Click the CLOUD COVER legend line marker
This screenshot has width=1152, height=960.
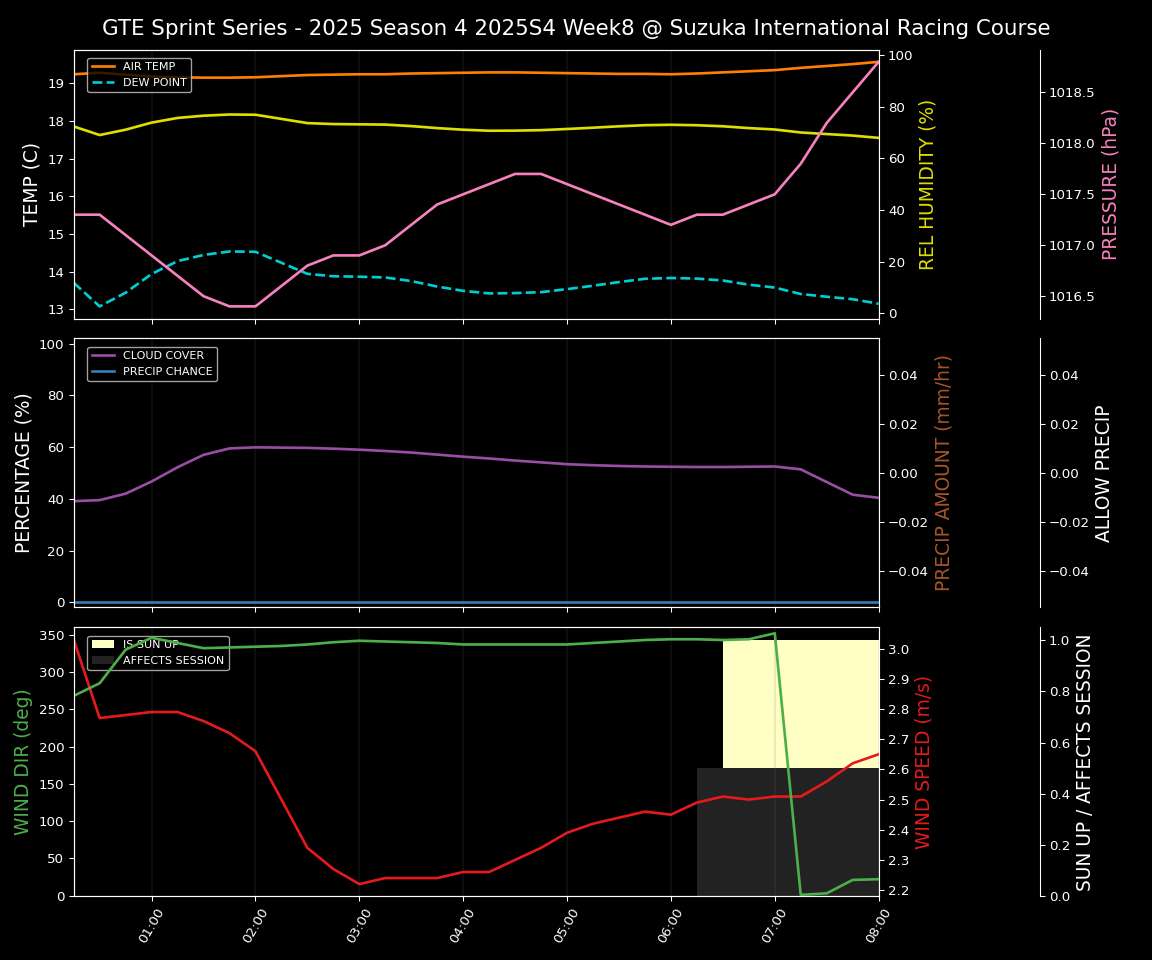pyautogui.click(x=104, y=356)
